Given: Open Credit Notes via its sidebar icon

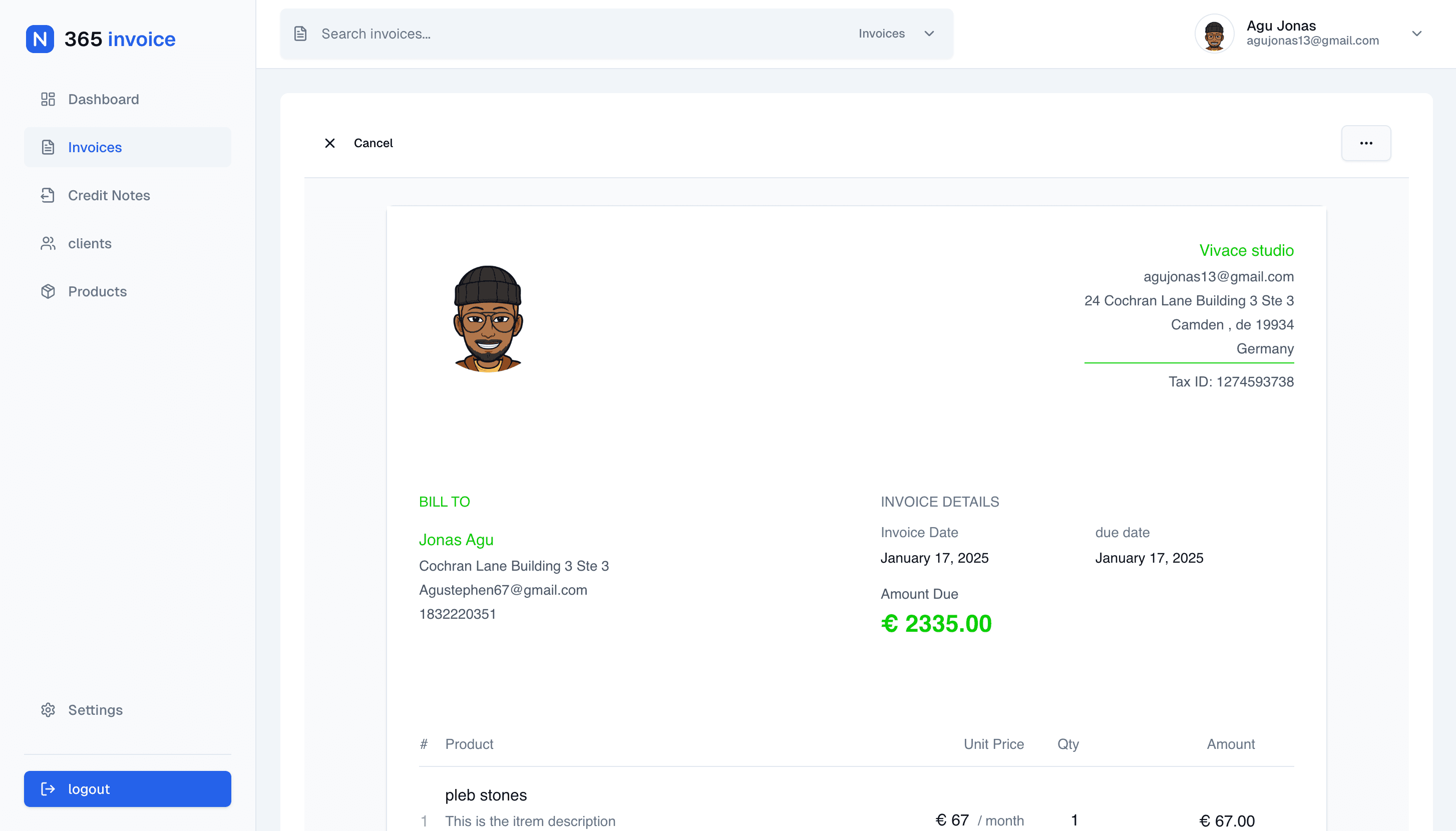Looking at the screenshot, I should coord(48,195).
